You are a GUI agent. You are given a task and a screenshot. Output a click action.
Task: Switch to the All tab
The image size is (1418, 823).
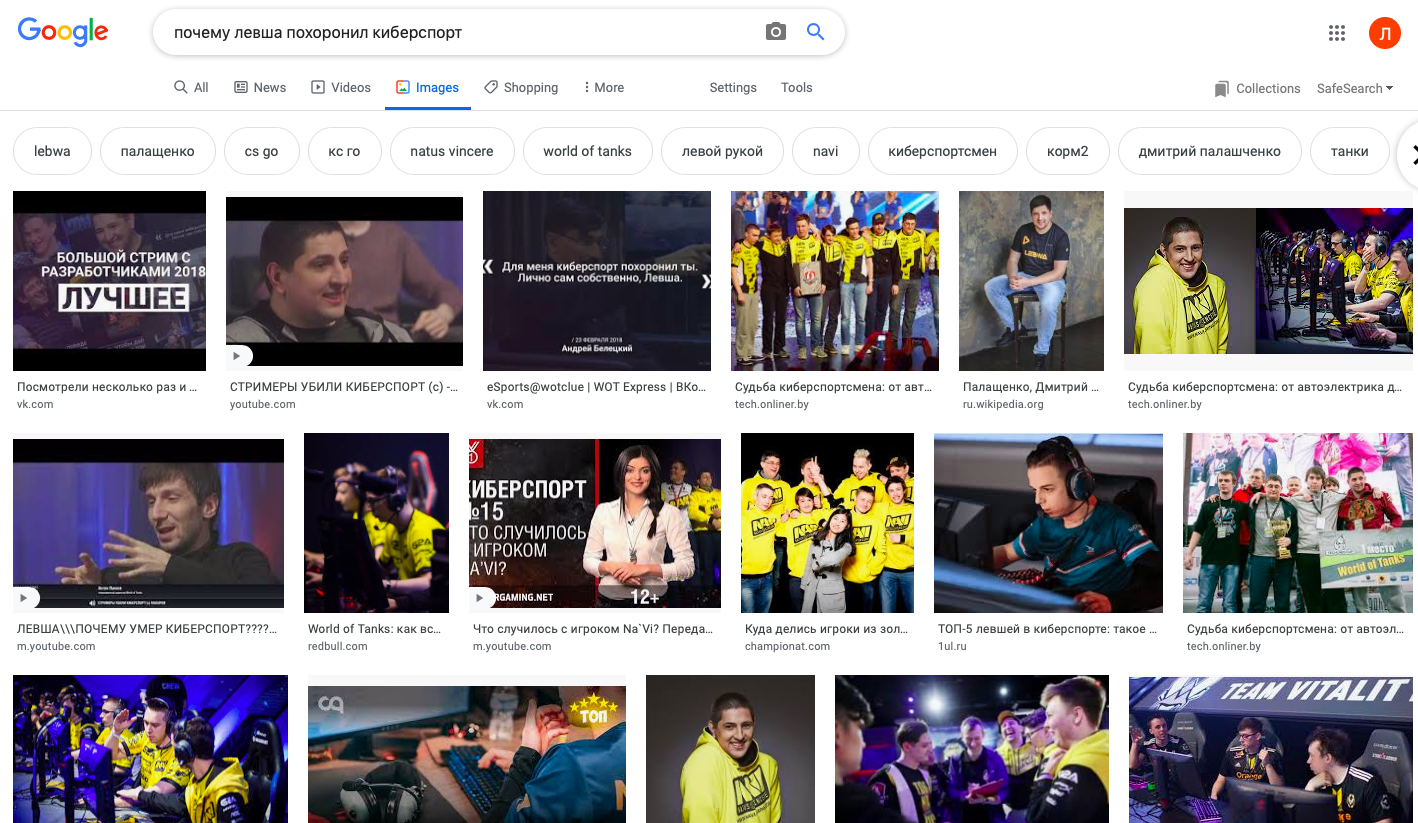coord(191,87)
